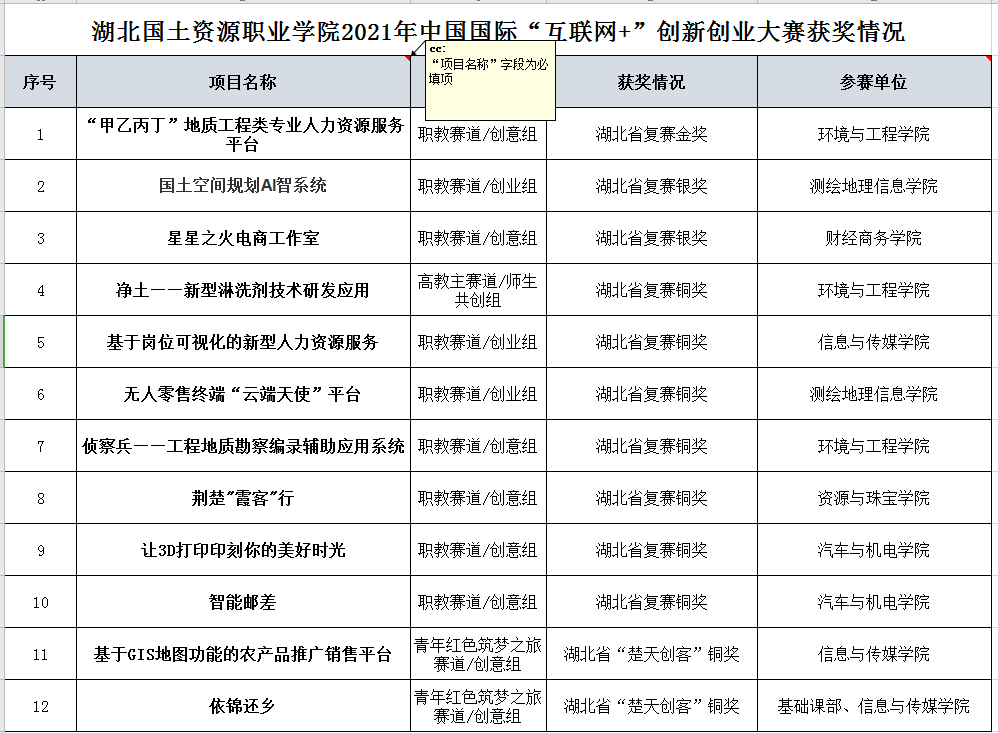998x733 pixels.
Task: Select serial number cell 12
Action: point(40,706)
